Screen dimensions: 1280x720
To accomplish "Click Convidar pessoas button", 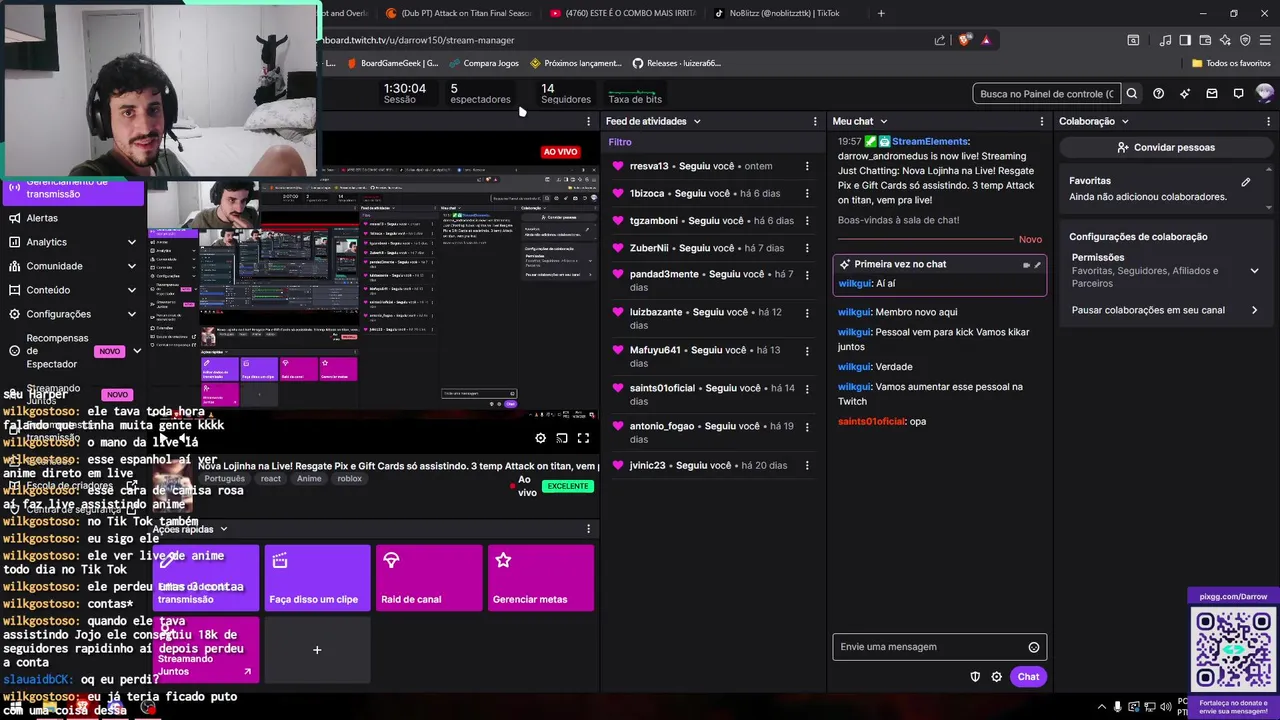I will [x=1165, y=147].
